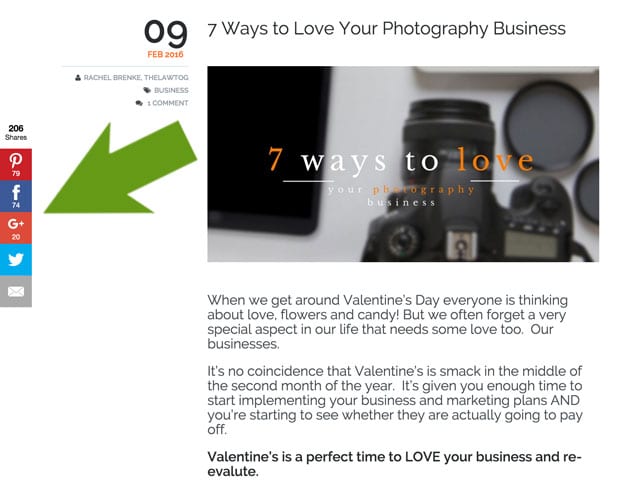Share via the Google Plus button

pyautogui.click(x=16, y=228)
